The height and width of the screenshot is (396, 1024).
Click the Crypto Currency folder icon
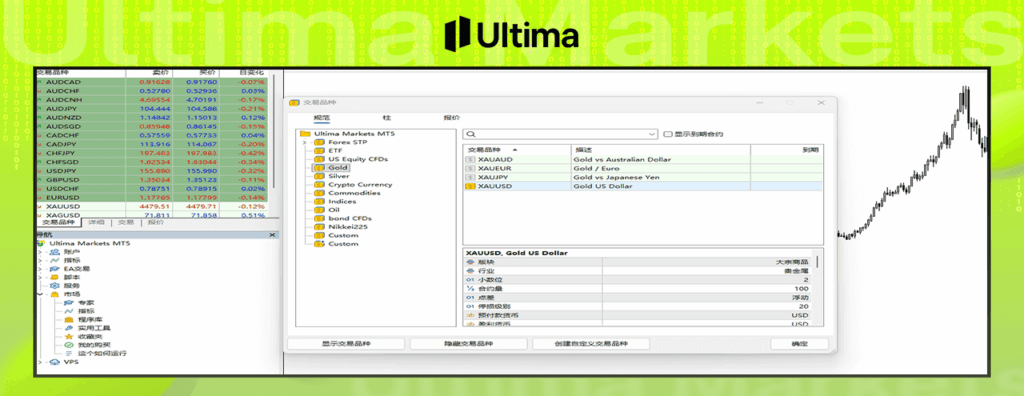coord(319,184)
